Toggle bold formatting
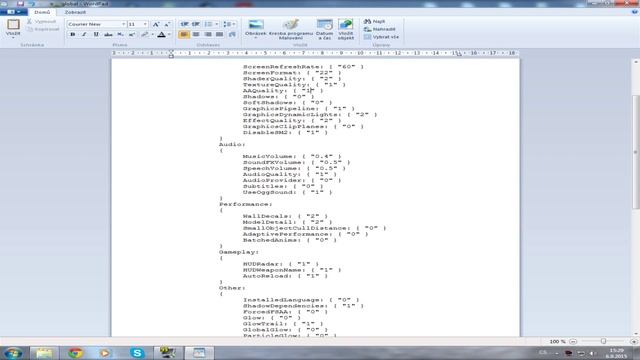 [73, 35]
